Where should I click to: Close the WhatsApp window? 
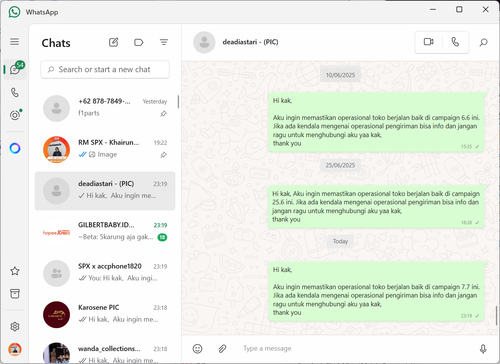tap(486, 10)
